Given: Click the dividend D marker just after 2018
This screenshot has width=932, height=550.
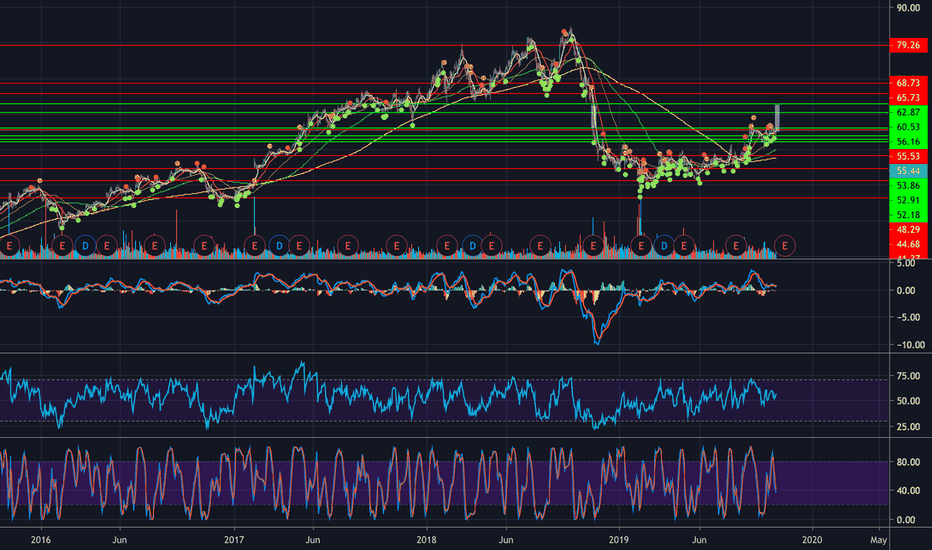Looking at the screenshot, I should tap(473, 246).
